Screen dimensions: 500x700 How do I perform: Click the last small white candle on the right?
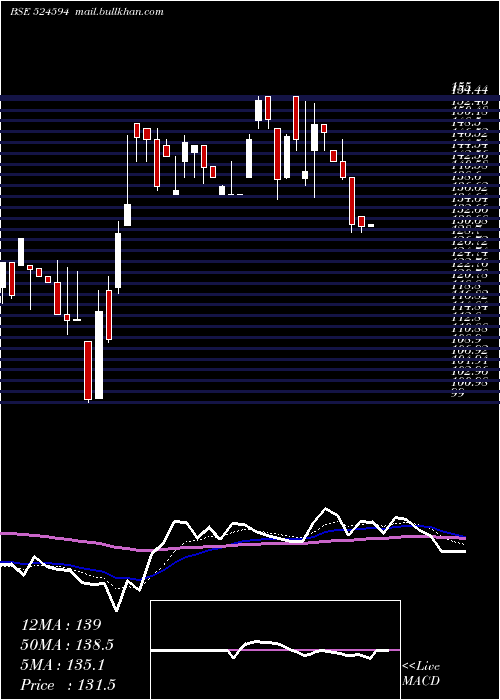pyautogui.click(x=371, y=225)
